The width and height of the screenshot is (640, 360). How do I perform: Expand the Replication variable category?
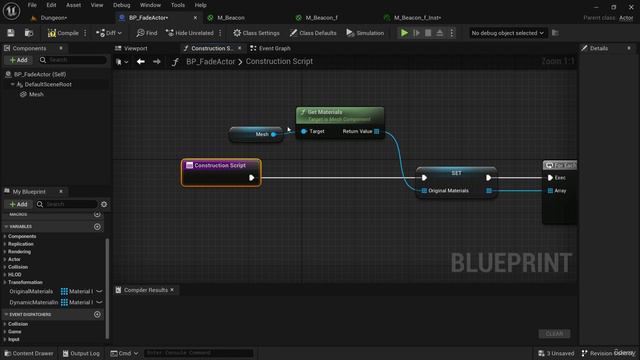[5, 244]
